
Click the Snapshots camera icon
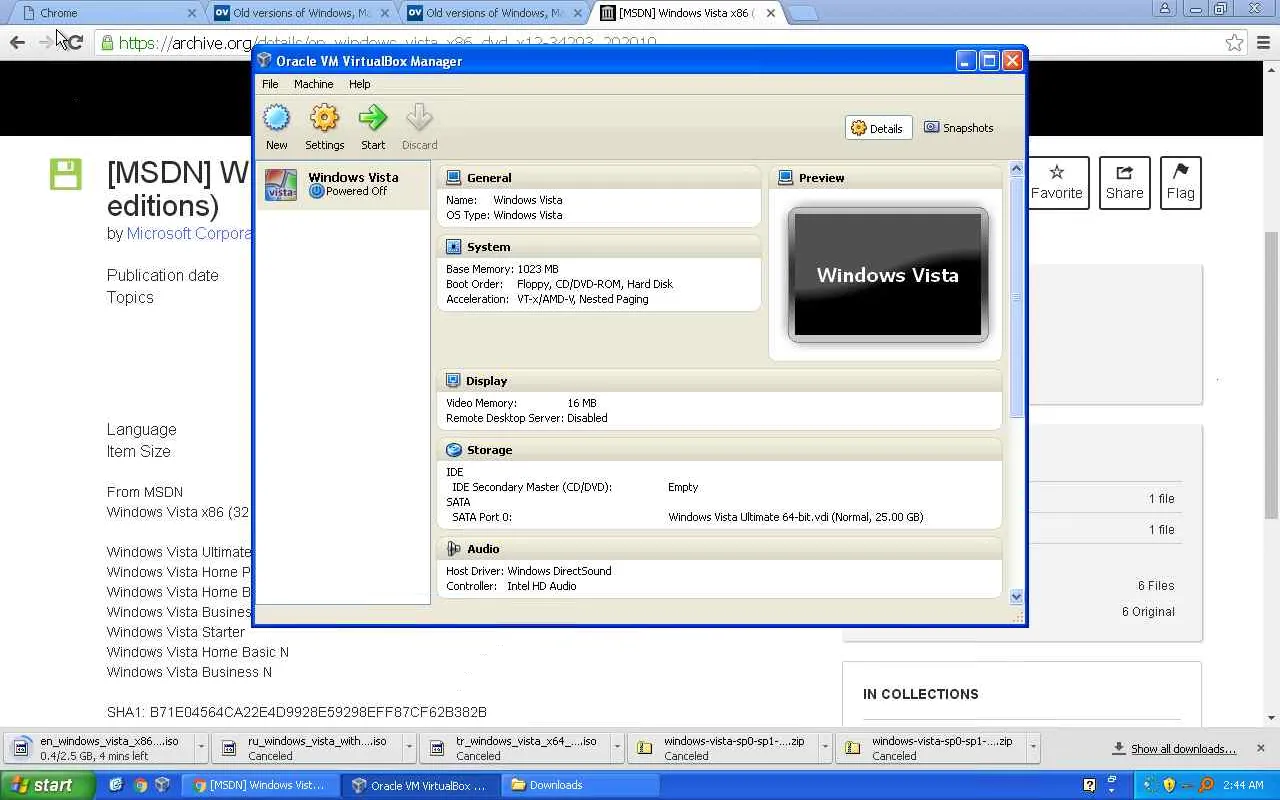931,128
